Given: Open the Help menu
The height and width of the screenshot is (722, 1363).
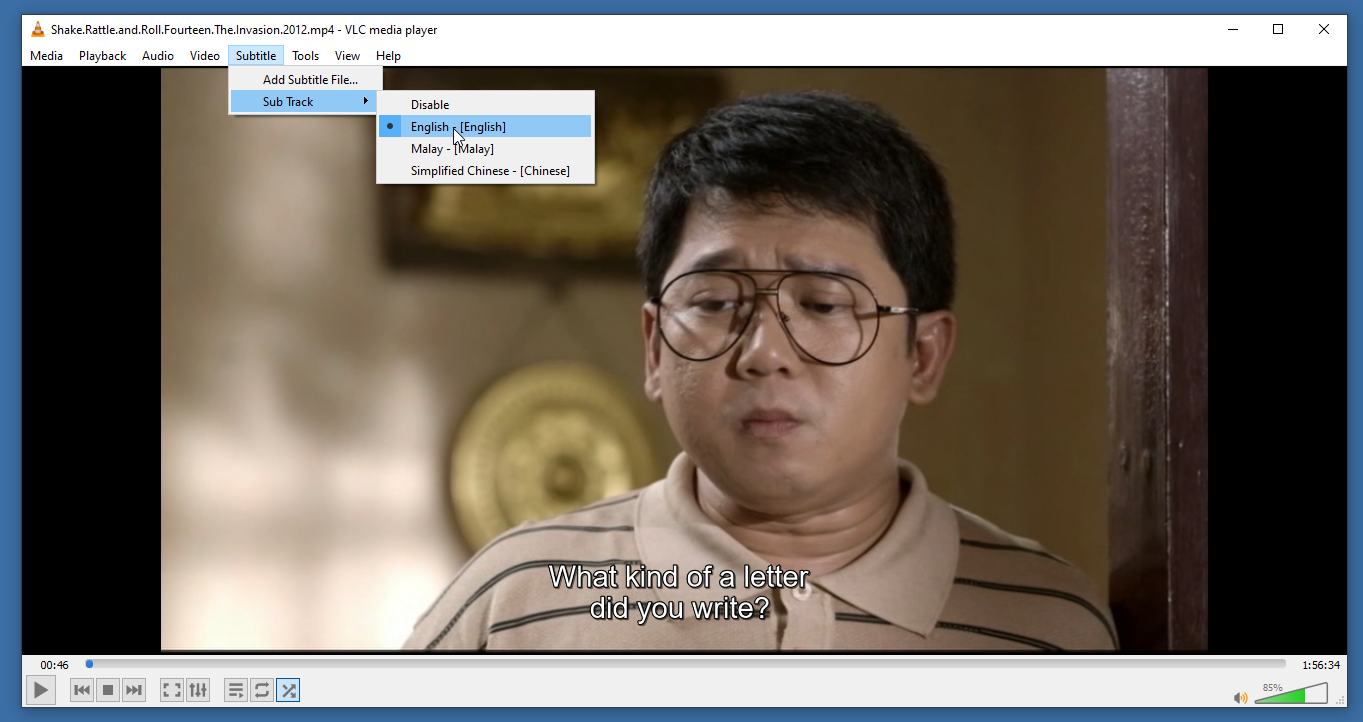Looking at the screenshot, I should (x=388, y=56).
